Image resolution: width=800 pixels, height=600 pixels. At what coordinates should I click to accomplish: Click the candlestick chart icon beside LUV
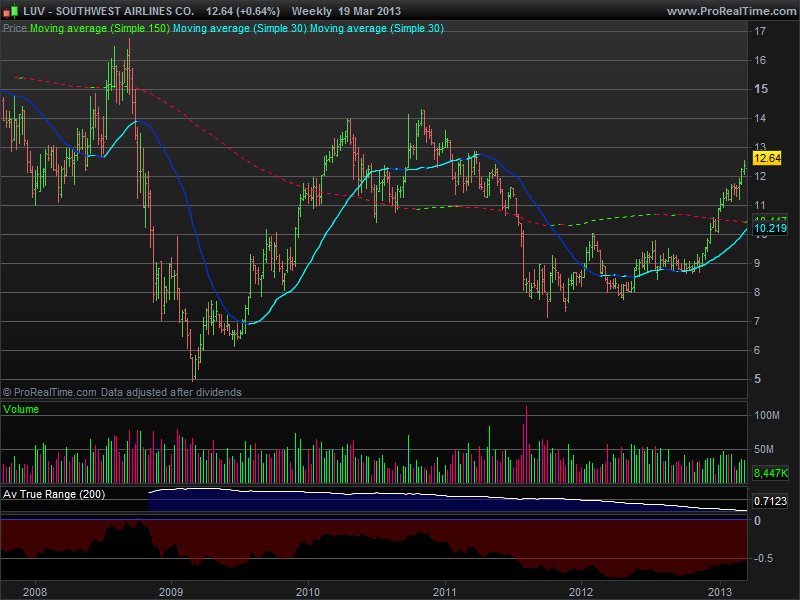coord(9,11)
